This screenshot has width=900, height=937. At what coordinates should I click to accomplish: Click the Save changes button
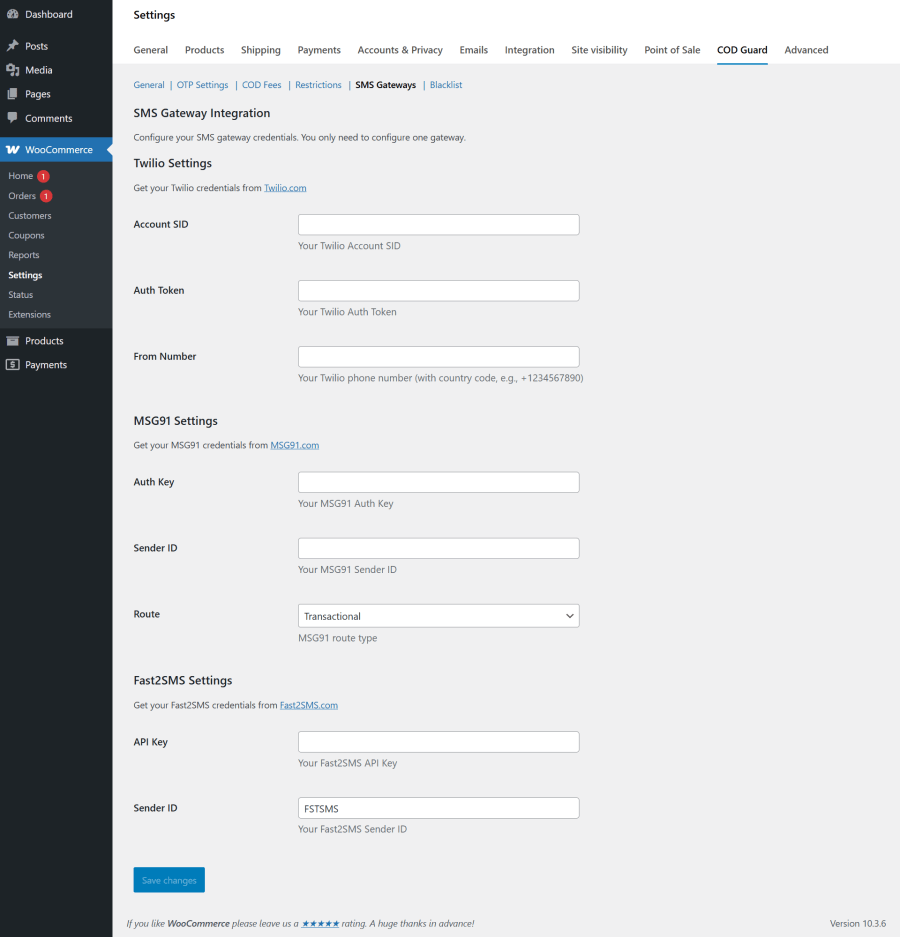pos(168,879)
